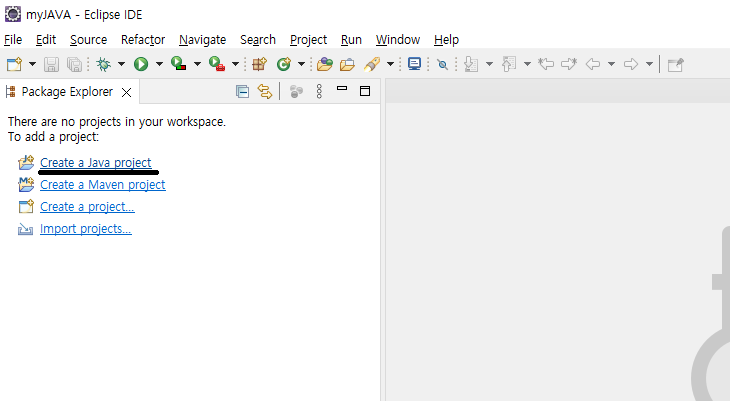Screen dimensions: 730x401
Task: Click the Save toolbar icon
Action: tap(51, 64)
